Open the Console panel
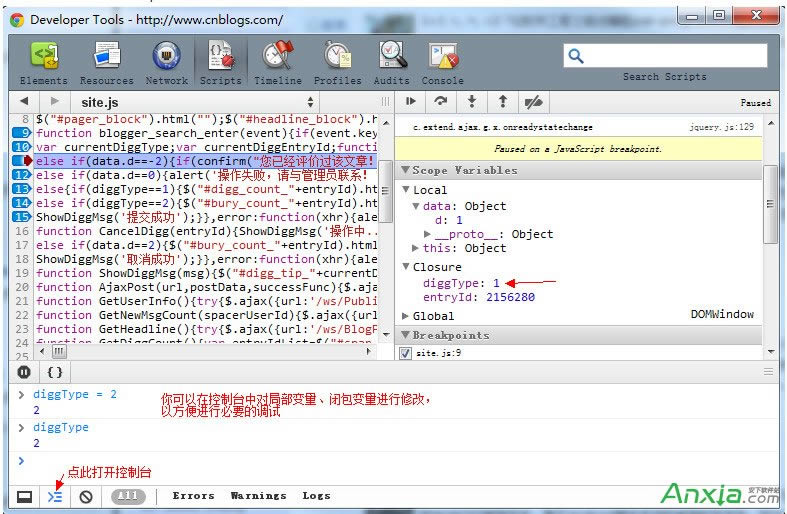The image size is (787, 514). [x=443, y=63]
